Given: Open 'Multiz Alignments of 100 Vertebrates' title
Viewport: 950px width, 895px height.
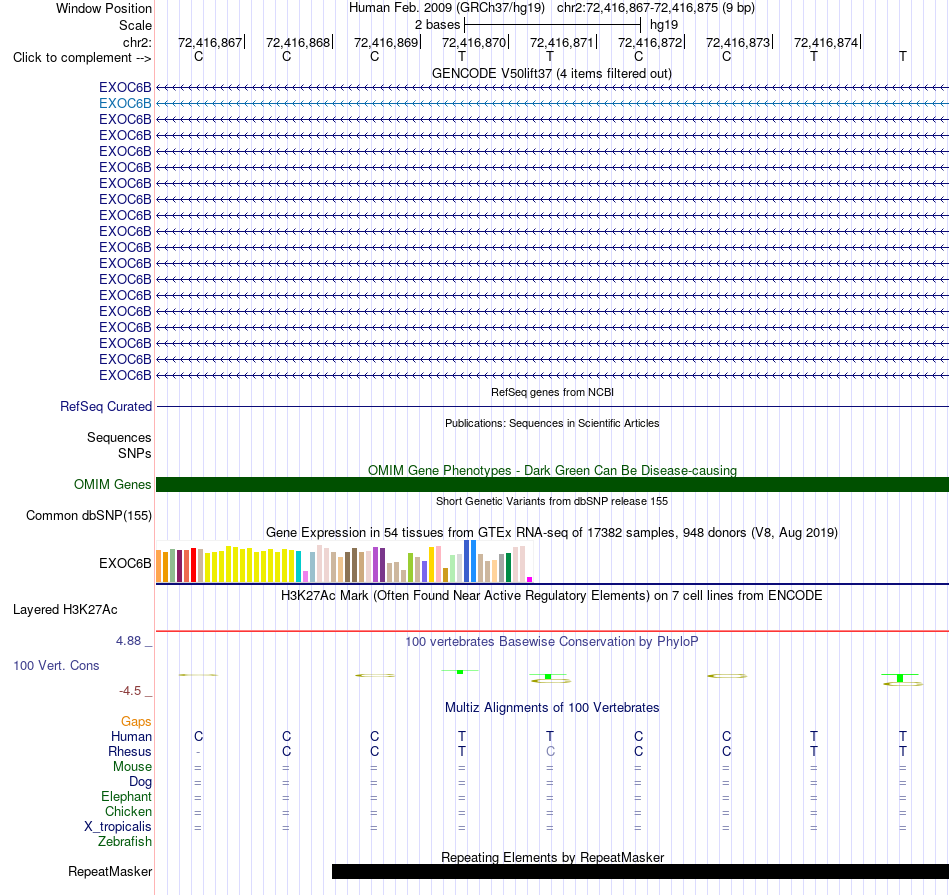Looking at the screenshot, I should point(552,708).
